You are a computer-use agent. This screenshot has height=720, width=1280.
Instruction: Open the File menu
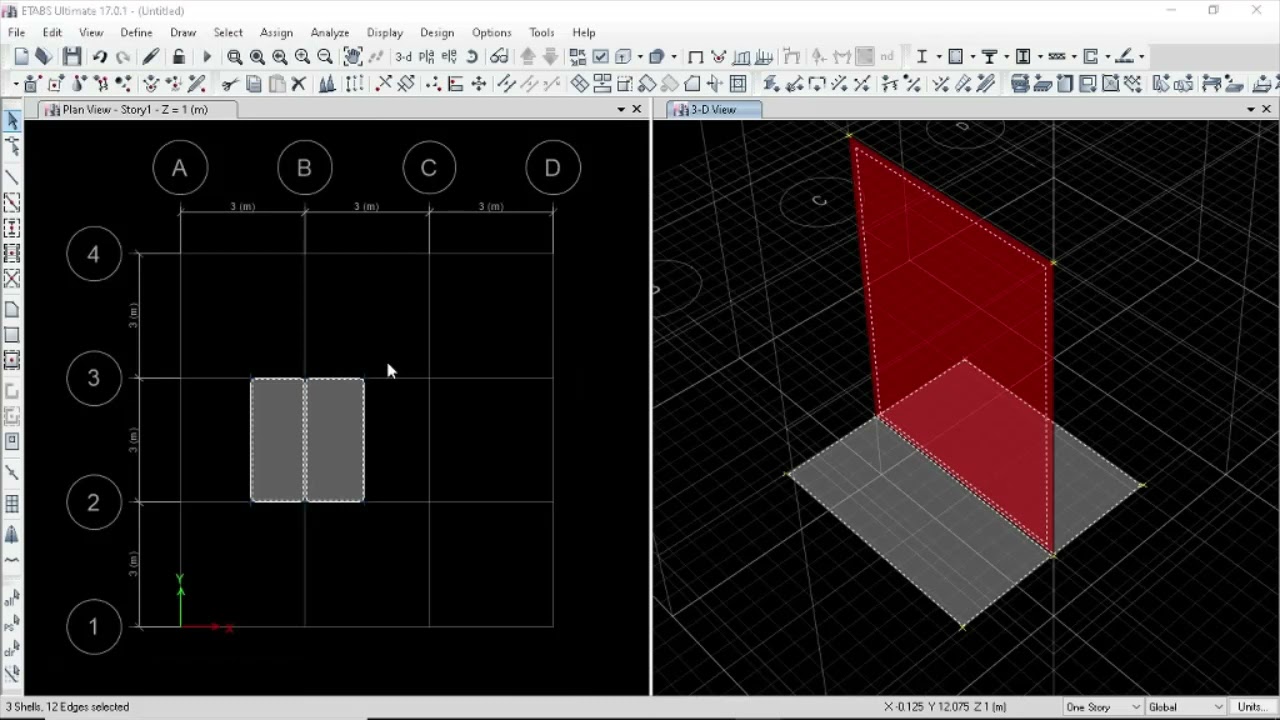click(17, 32)
